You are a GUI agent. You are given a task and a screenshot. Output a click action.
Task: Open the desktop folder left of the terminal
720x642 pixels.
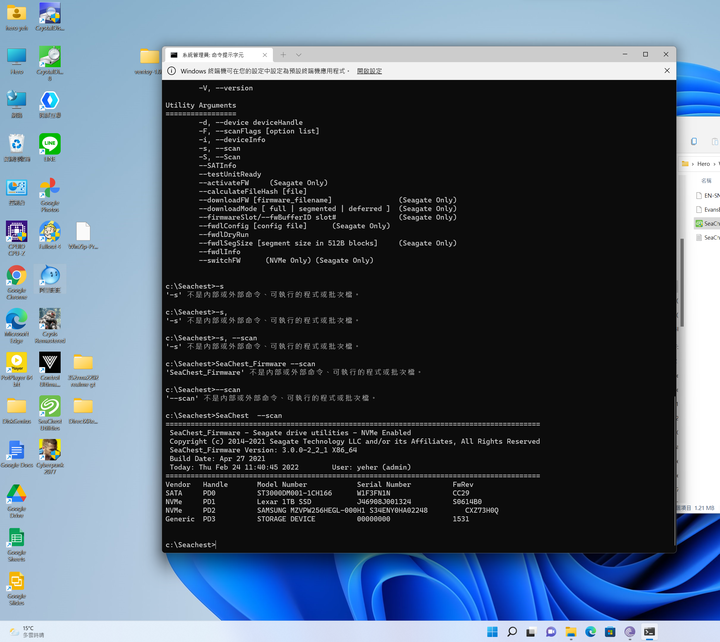149,61
